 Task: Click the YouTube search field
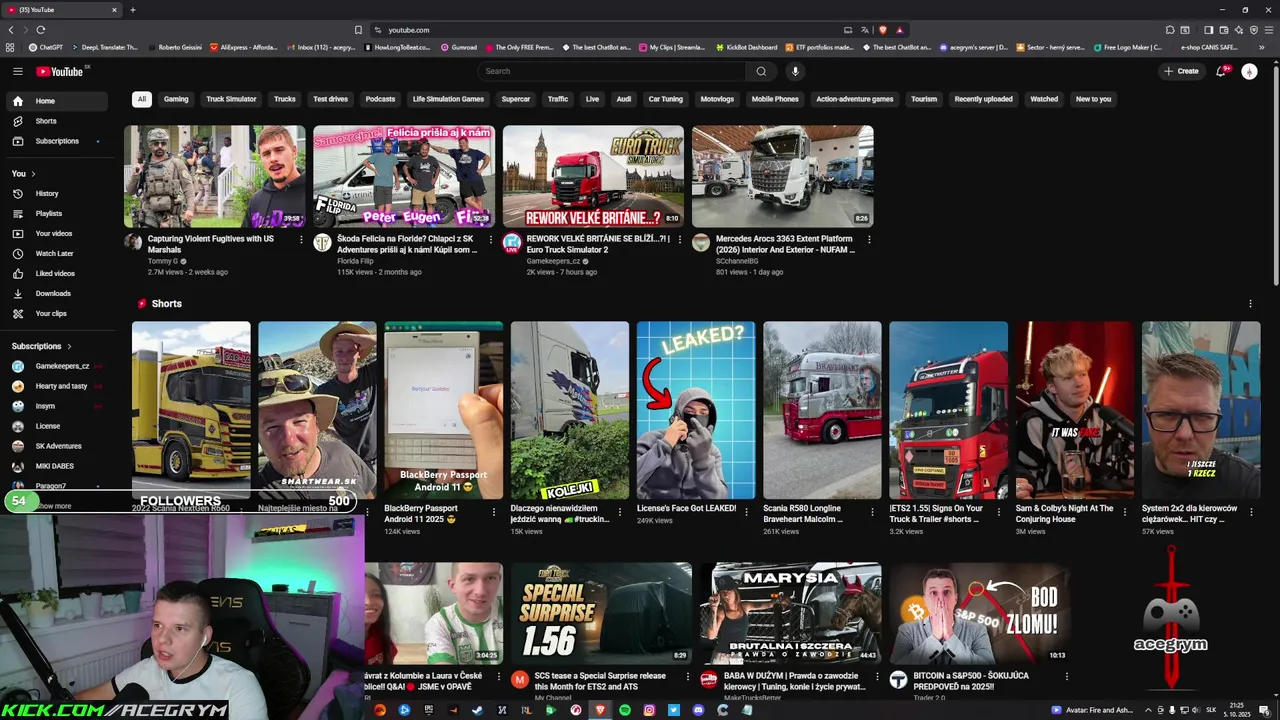click(612, 71)
